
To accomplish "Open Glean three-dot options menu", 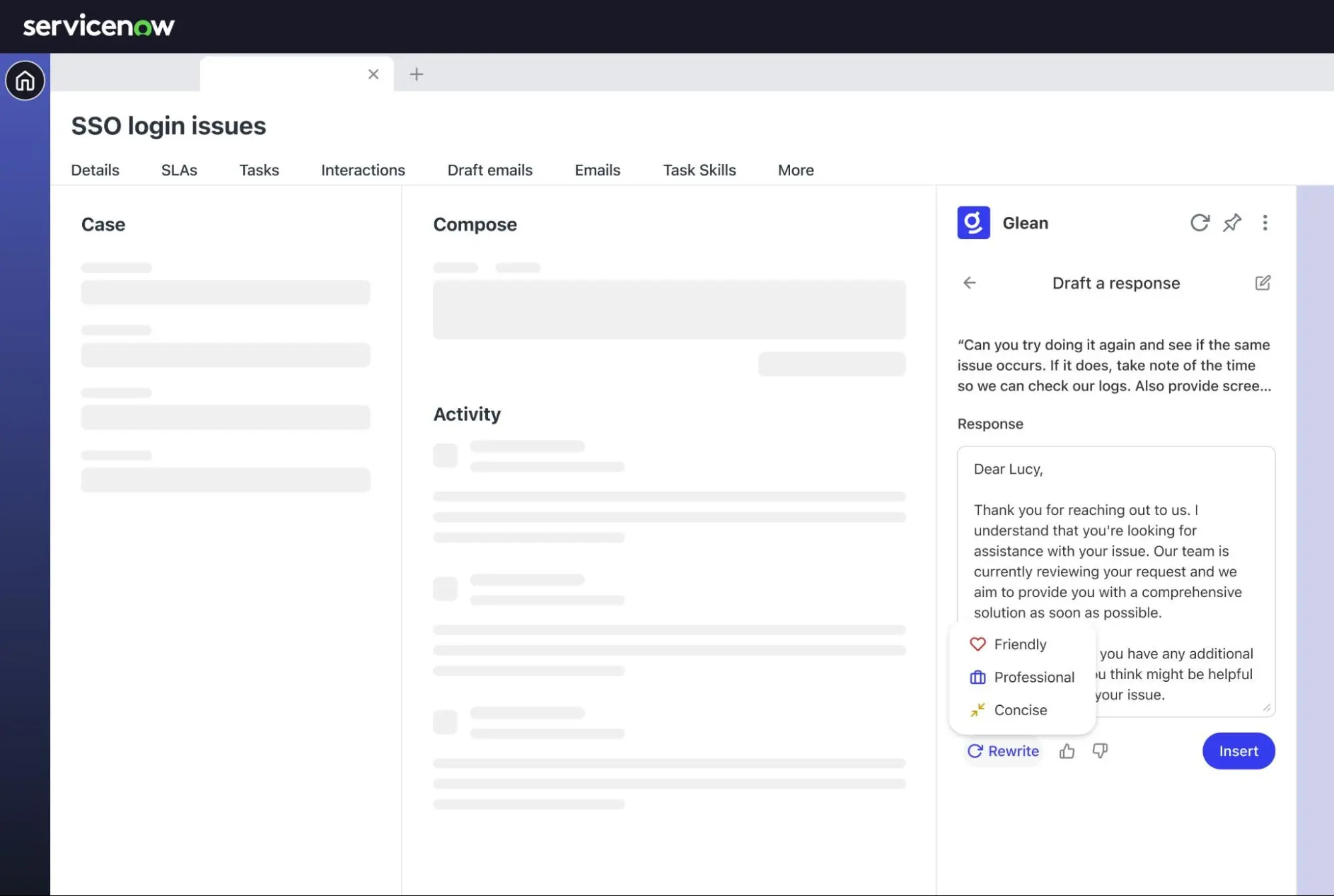I will [1265, 222].
